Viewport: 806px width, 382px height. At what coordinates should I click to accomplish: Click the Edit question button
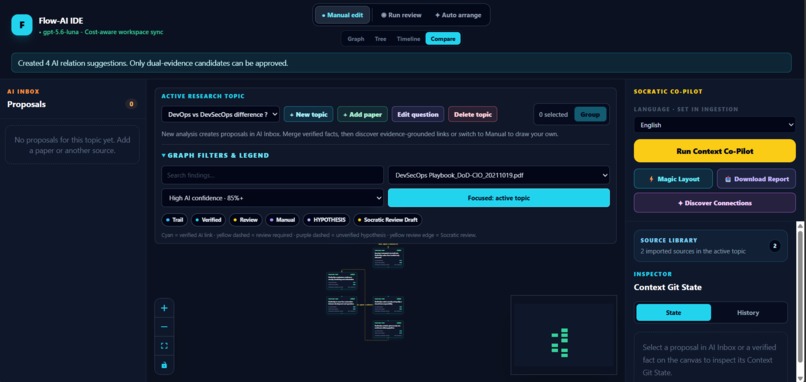pos(418,115)
